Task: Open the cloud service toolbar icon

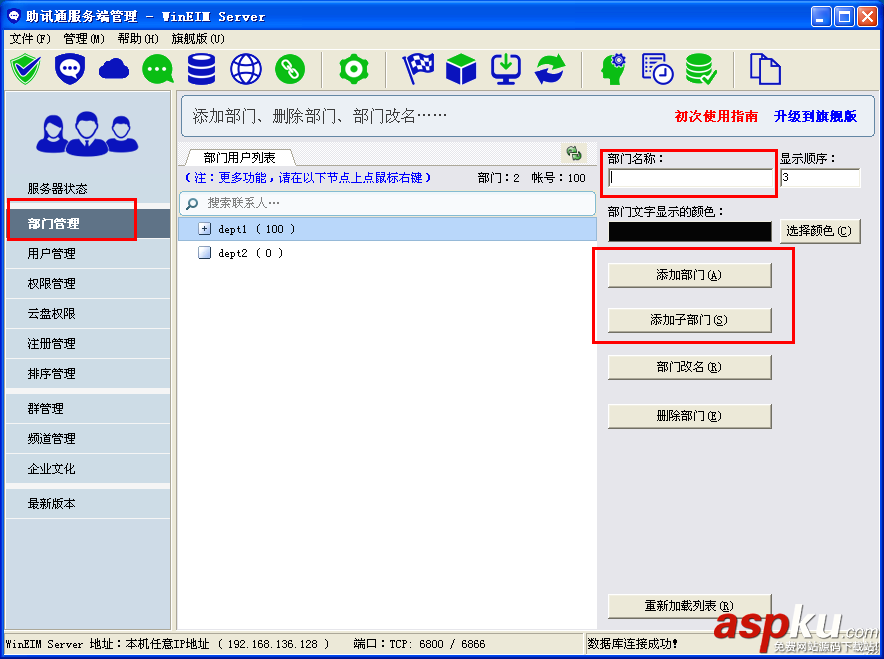Action: (x=113, y=69)
